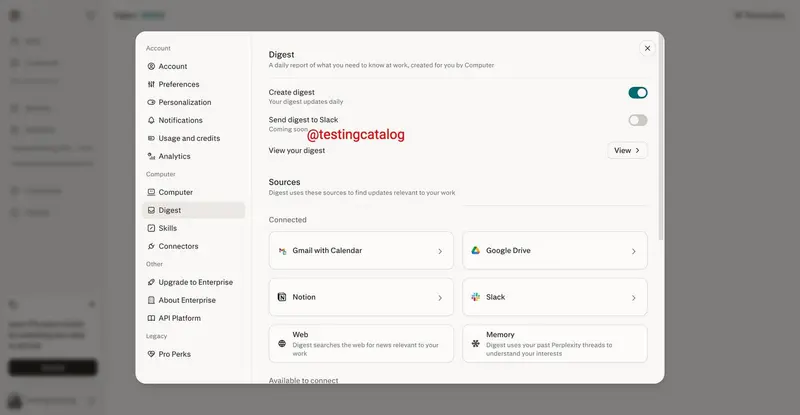Open Preferences in the sidebar
Viewport: 800px width, 415px height.
pos(193,84)
